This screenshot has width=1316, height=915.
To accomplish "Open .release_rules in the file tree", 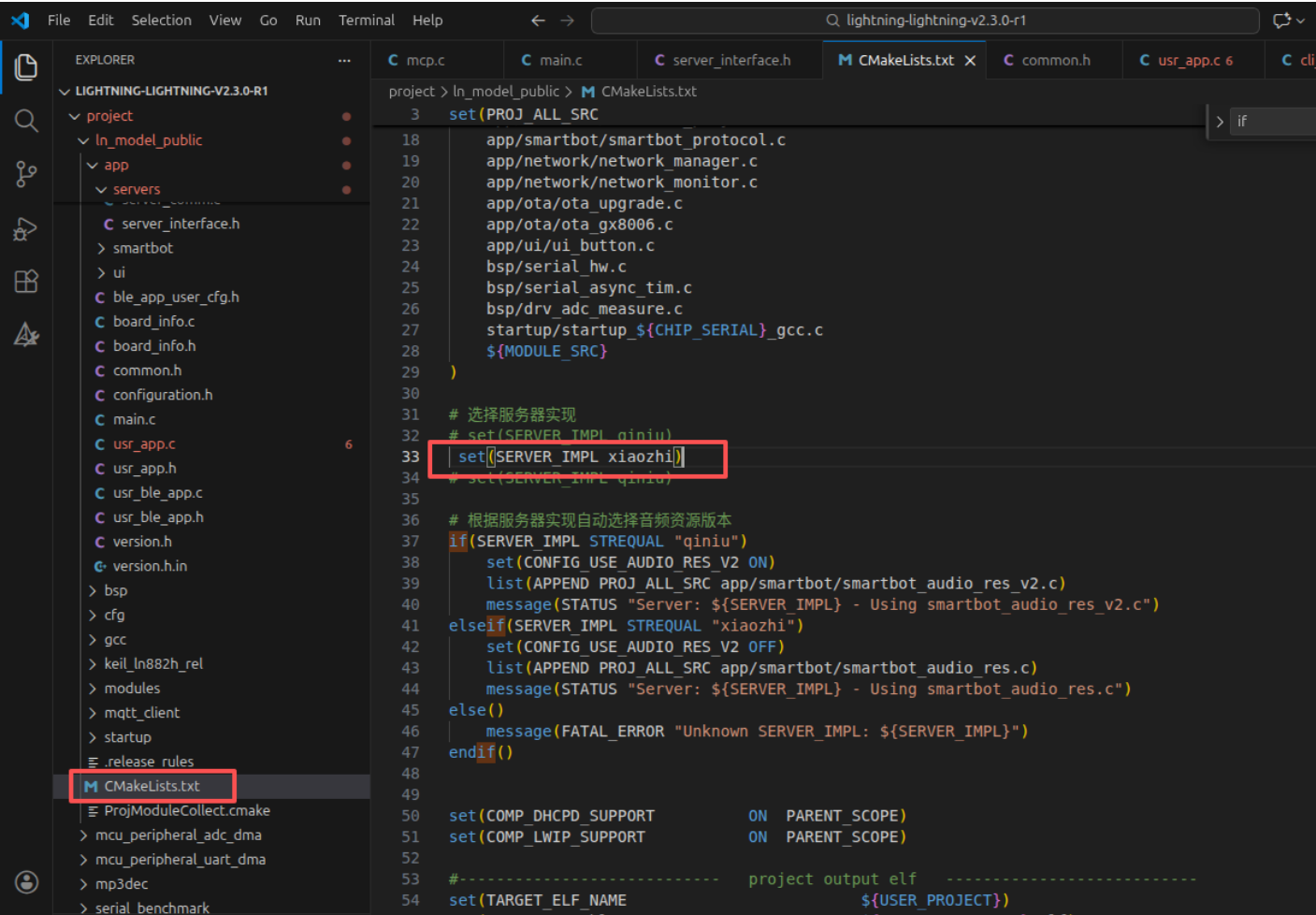I will tap(211, 762).
